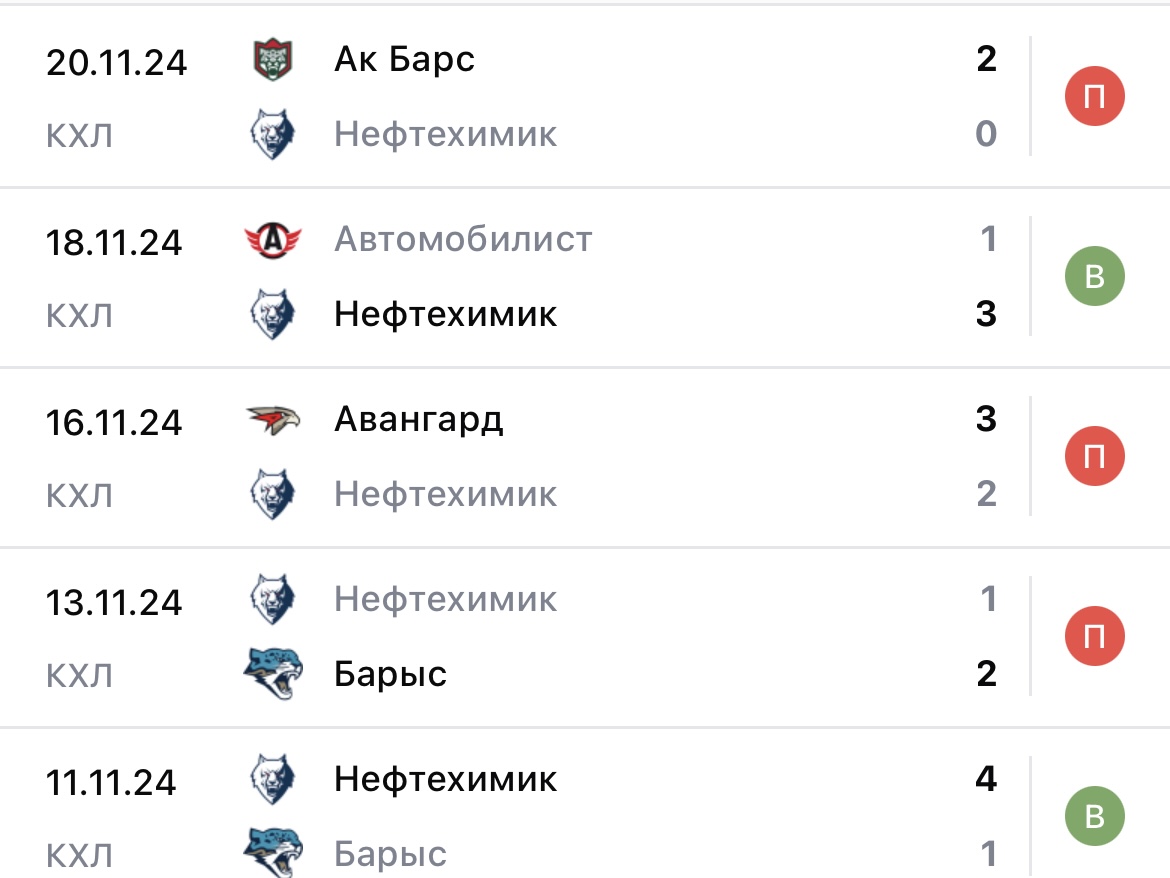This screenshot has height=878, width=1170.
Task: Click green win badge for 11.11.24 match
Action: tap(1094, 816)
